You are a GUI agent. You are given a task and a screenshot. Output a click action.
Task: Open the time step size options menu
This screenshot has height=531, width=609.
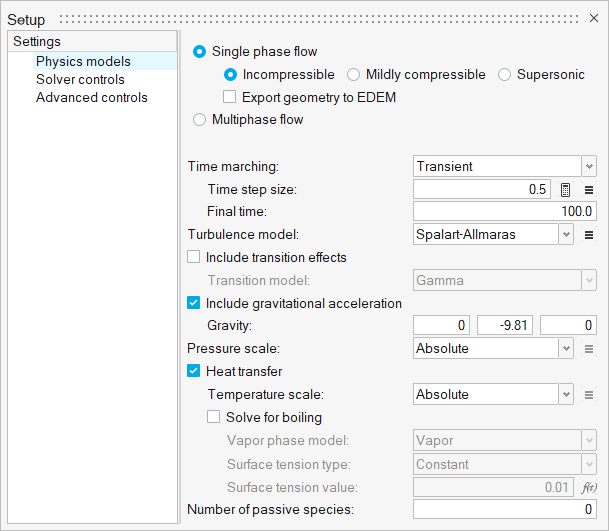click(589, 190)
